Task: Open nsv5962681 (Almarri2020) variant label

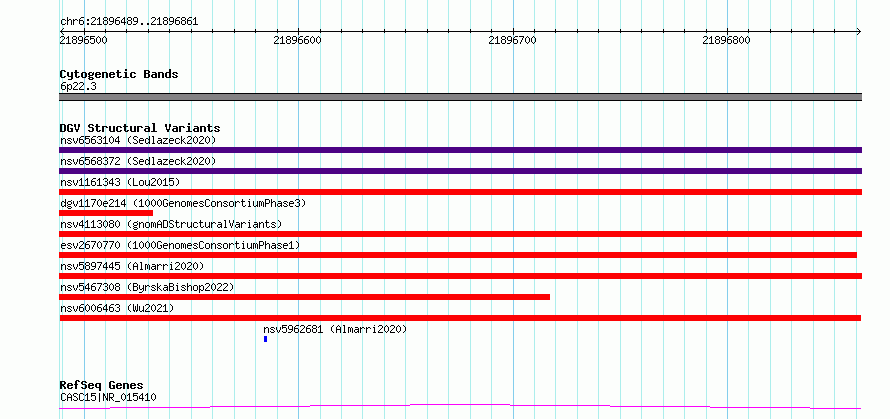Action: (x=335, y=329)
